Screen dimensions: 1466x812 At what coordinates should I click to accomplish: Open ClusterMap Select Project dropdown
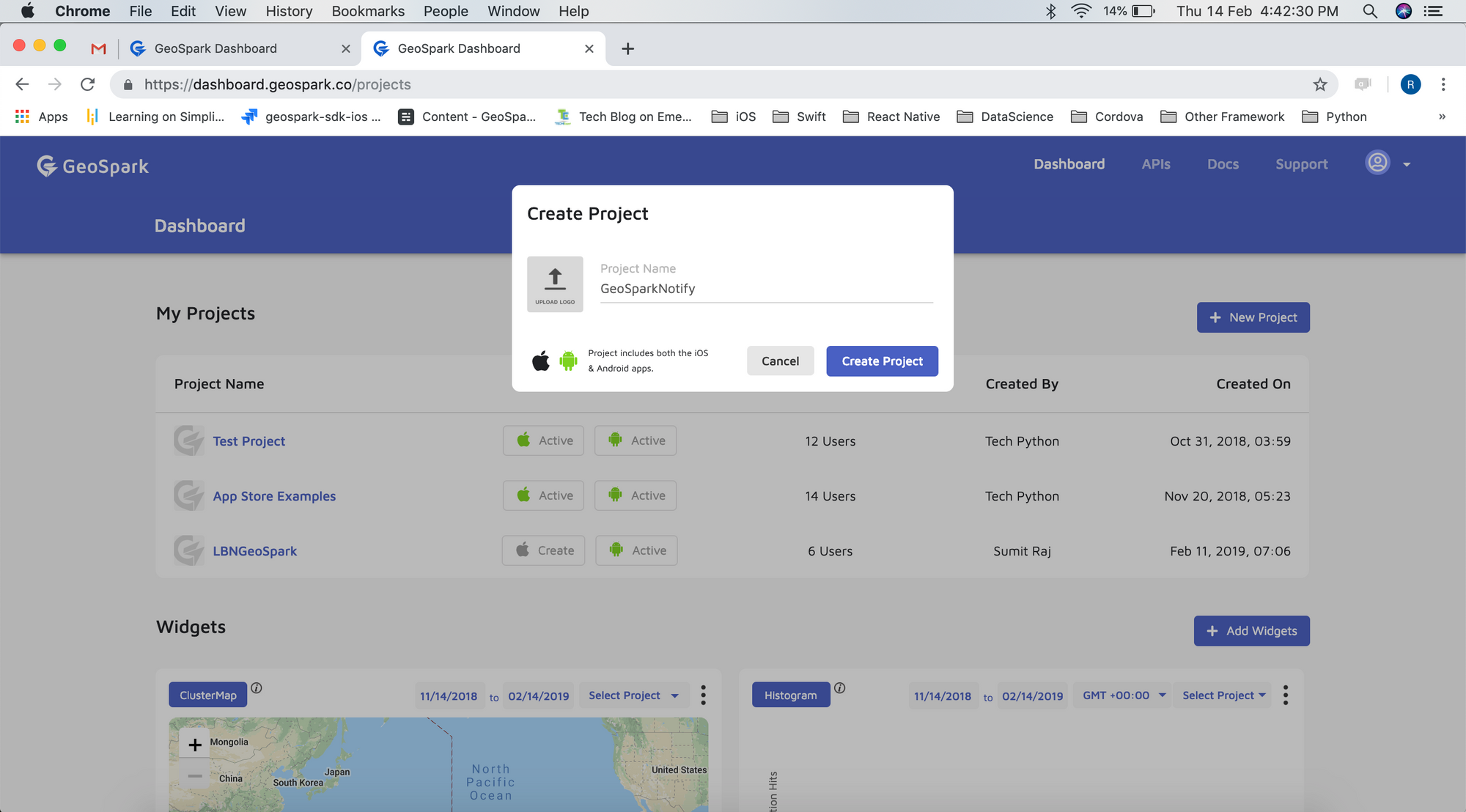634,695
